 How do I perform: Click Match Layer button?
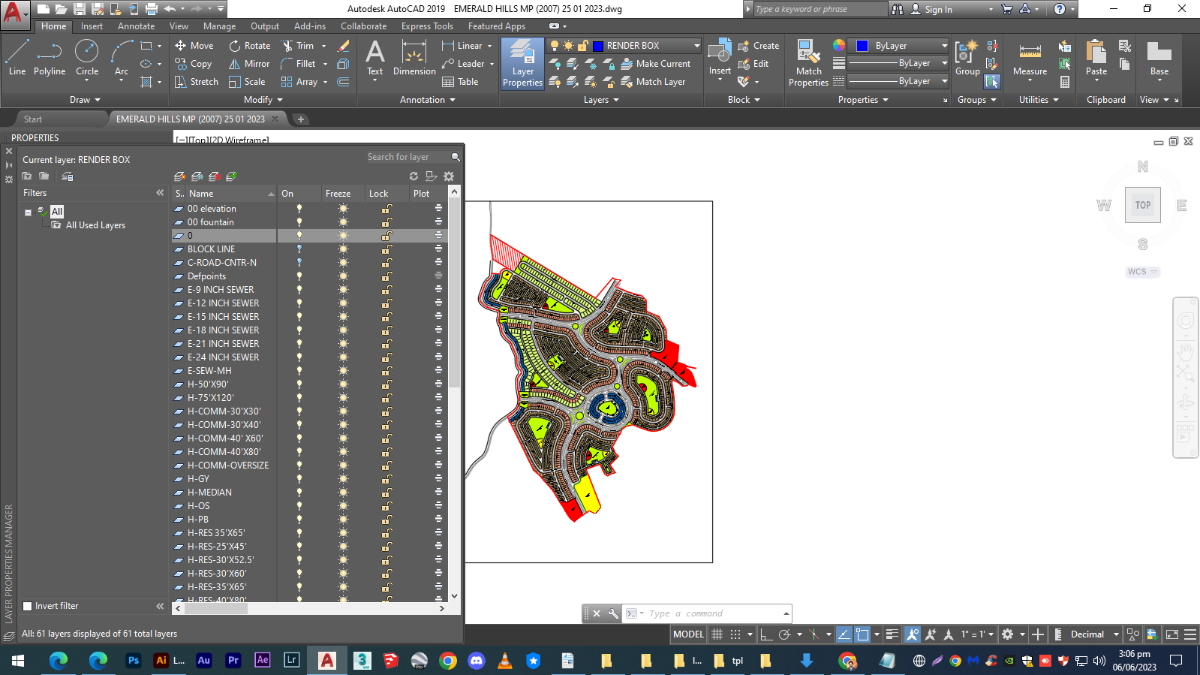coord(659,82)
